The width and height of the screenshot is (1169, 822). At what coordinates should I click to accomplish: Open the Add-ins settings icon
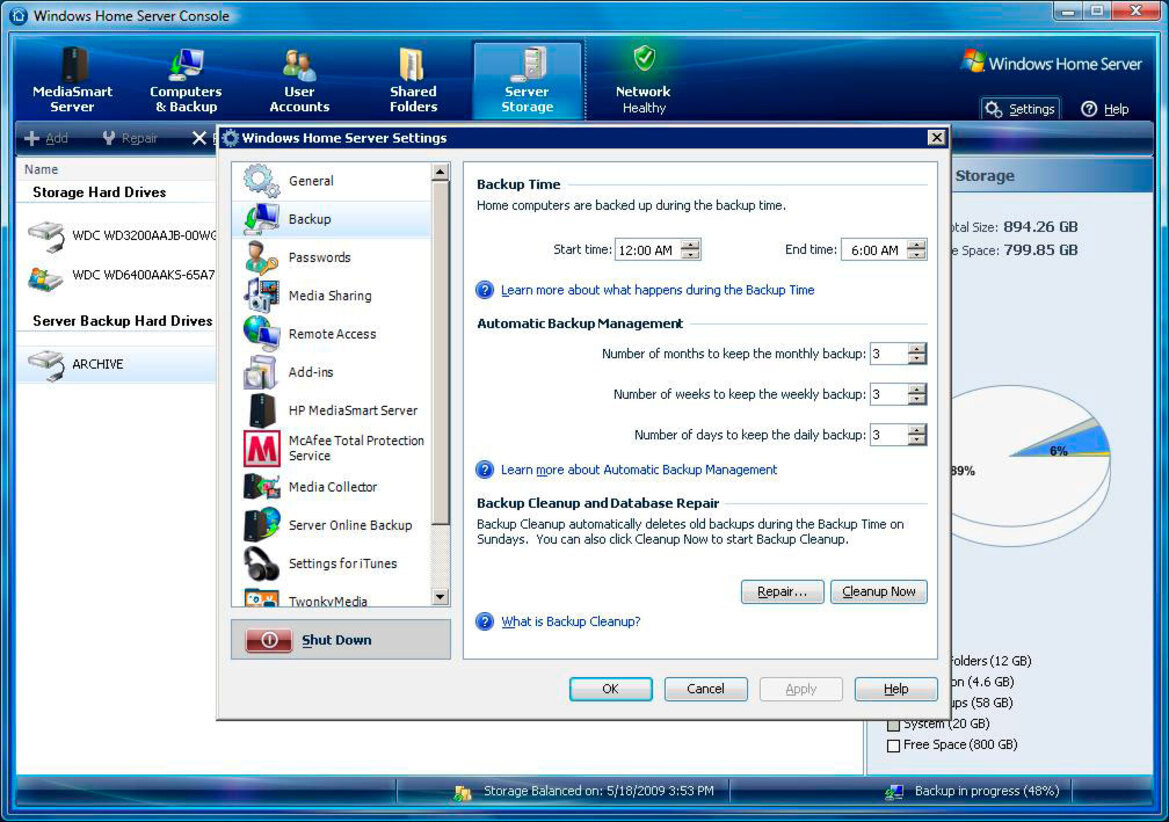pyautogui.click(x=261, y=372)
